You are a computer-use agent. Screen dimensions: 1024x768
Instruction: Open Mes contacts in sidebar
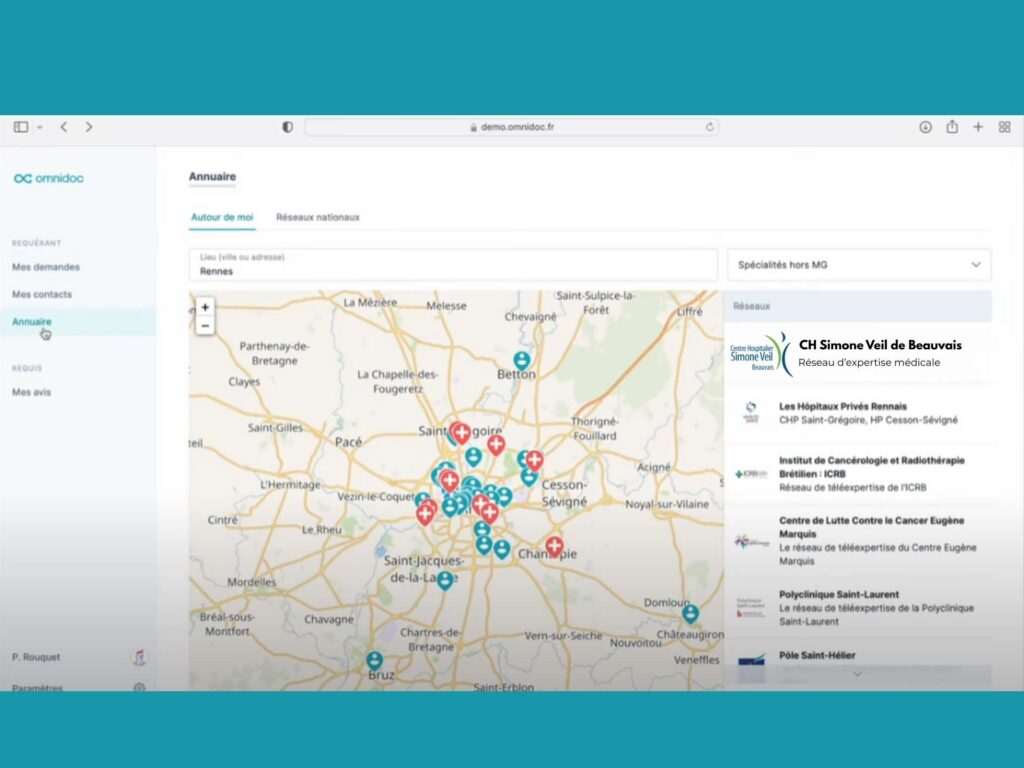pos(42,295)
